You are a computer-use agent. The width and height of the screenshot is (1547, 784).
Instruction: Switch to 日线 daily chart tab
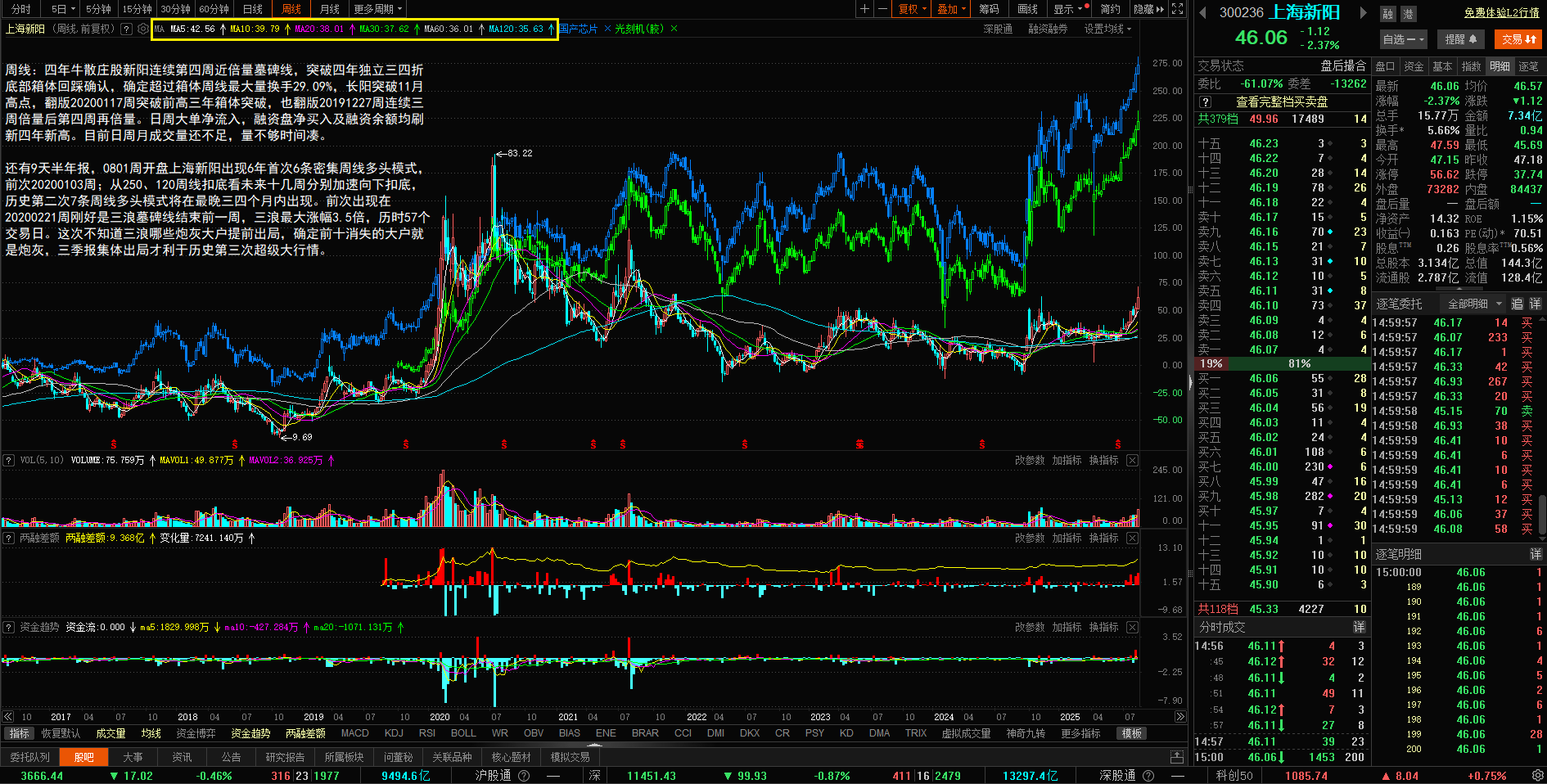[253, 9]
